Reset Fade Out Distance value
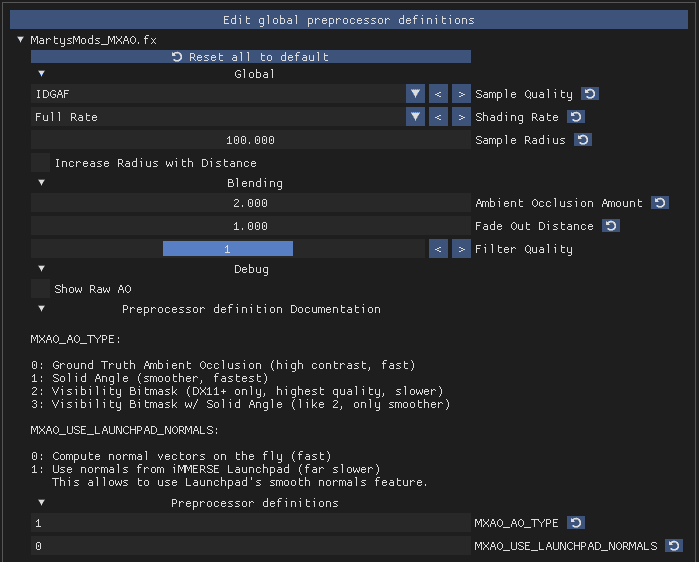Viewport: 699px width, 562px height. click(x=611, y=226)
